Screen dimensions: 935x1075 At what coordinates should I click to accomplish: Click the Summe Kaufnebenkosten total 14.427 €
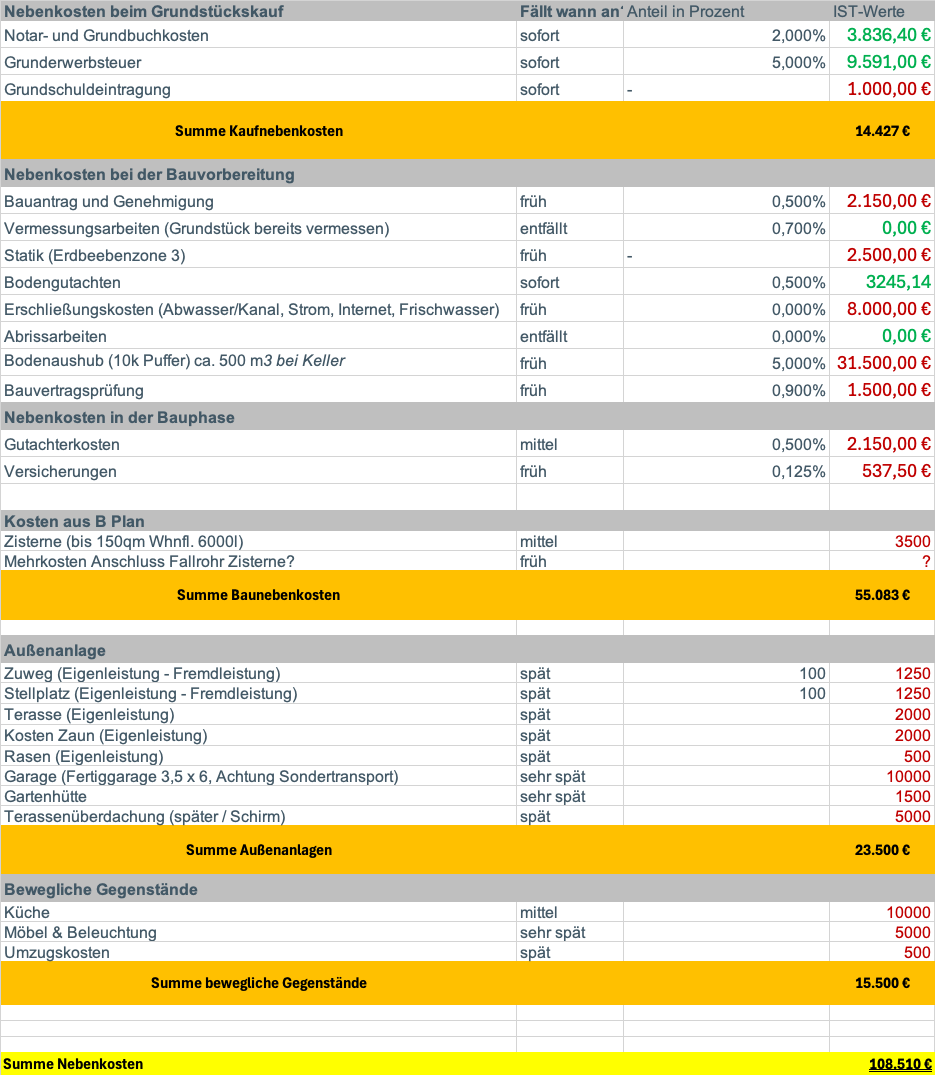(x=881, y=131)
